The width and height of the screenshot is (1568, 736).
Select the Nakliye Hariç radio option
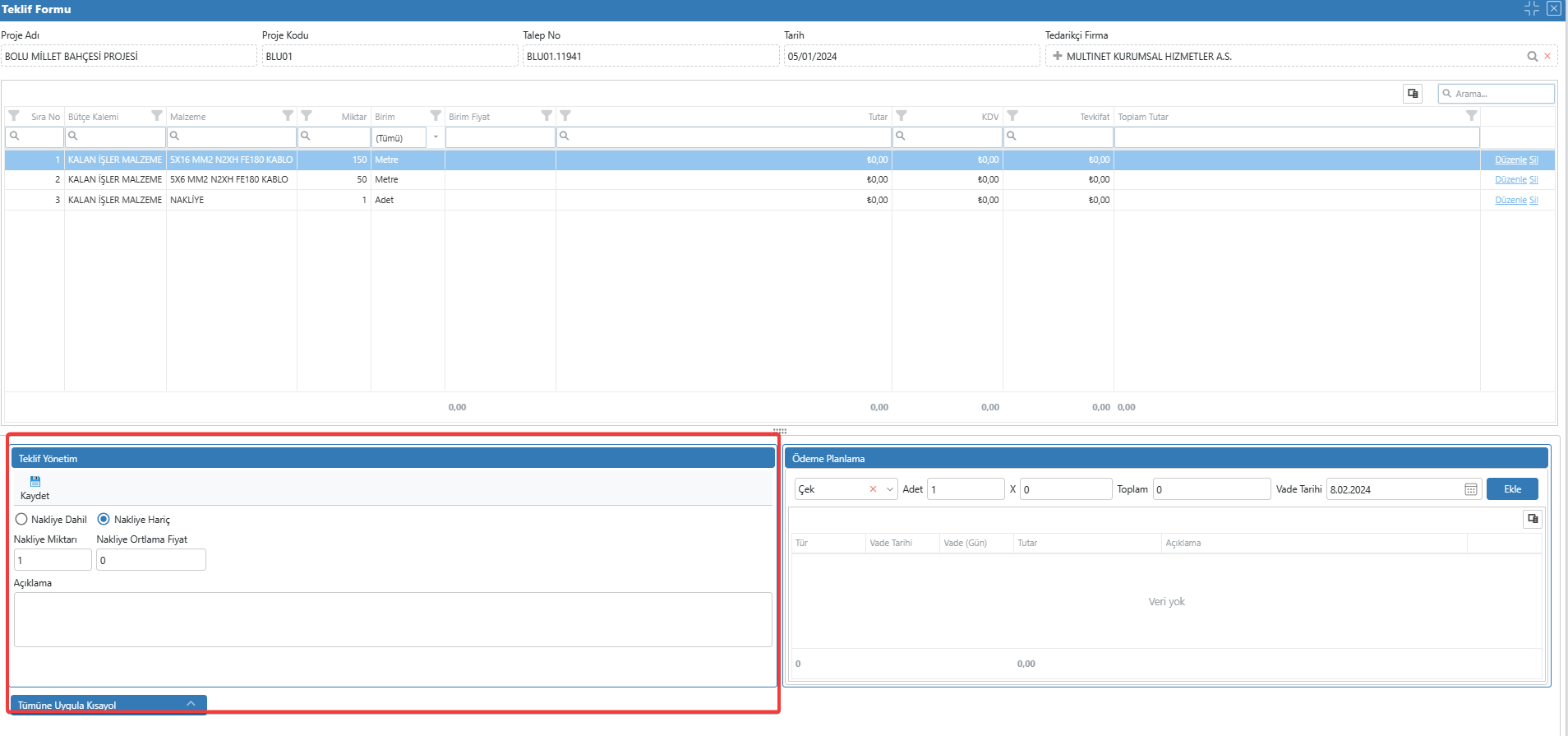click(104, 519)
